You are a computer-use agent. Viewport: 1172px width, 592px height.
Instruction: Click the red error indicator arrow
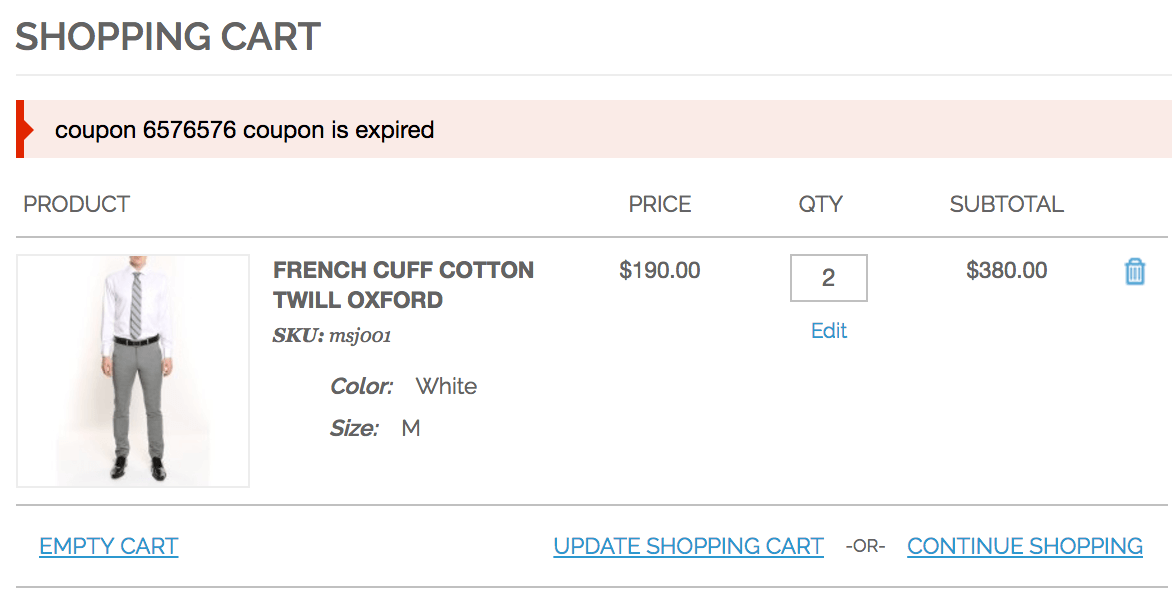(x=22, y=129)
